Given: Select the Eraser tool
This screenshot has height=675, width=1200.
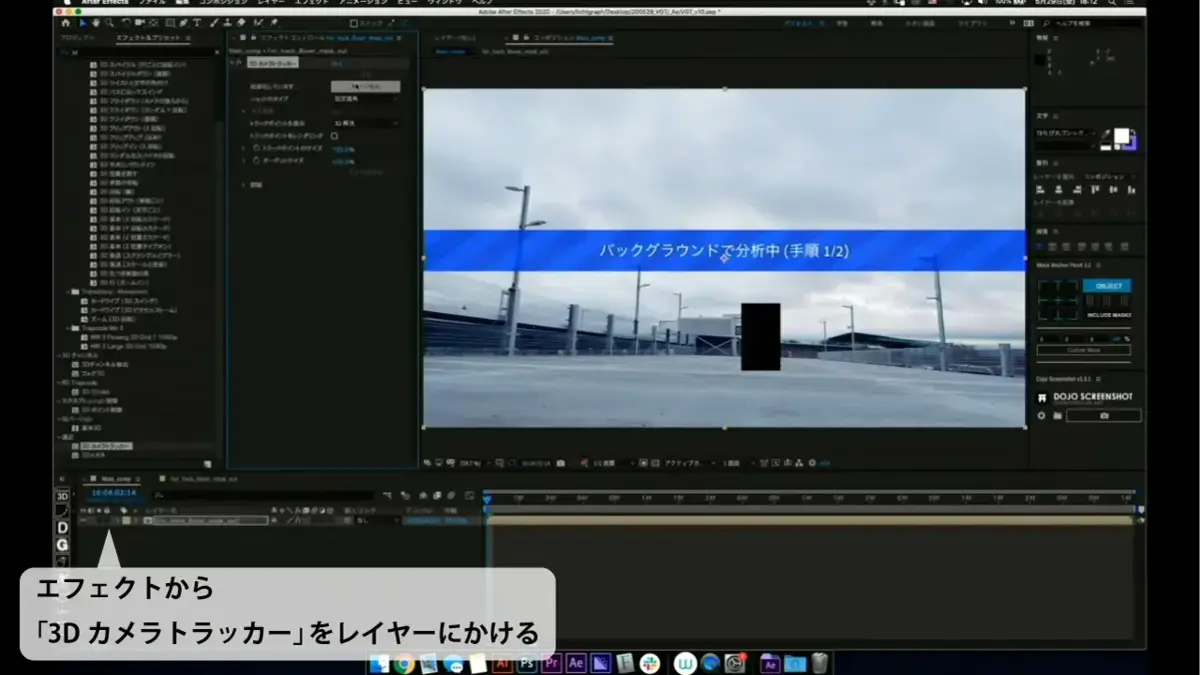Looking at the screenshot, I should point(241,23).
